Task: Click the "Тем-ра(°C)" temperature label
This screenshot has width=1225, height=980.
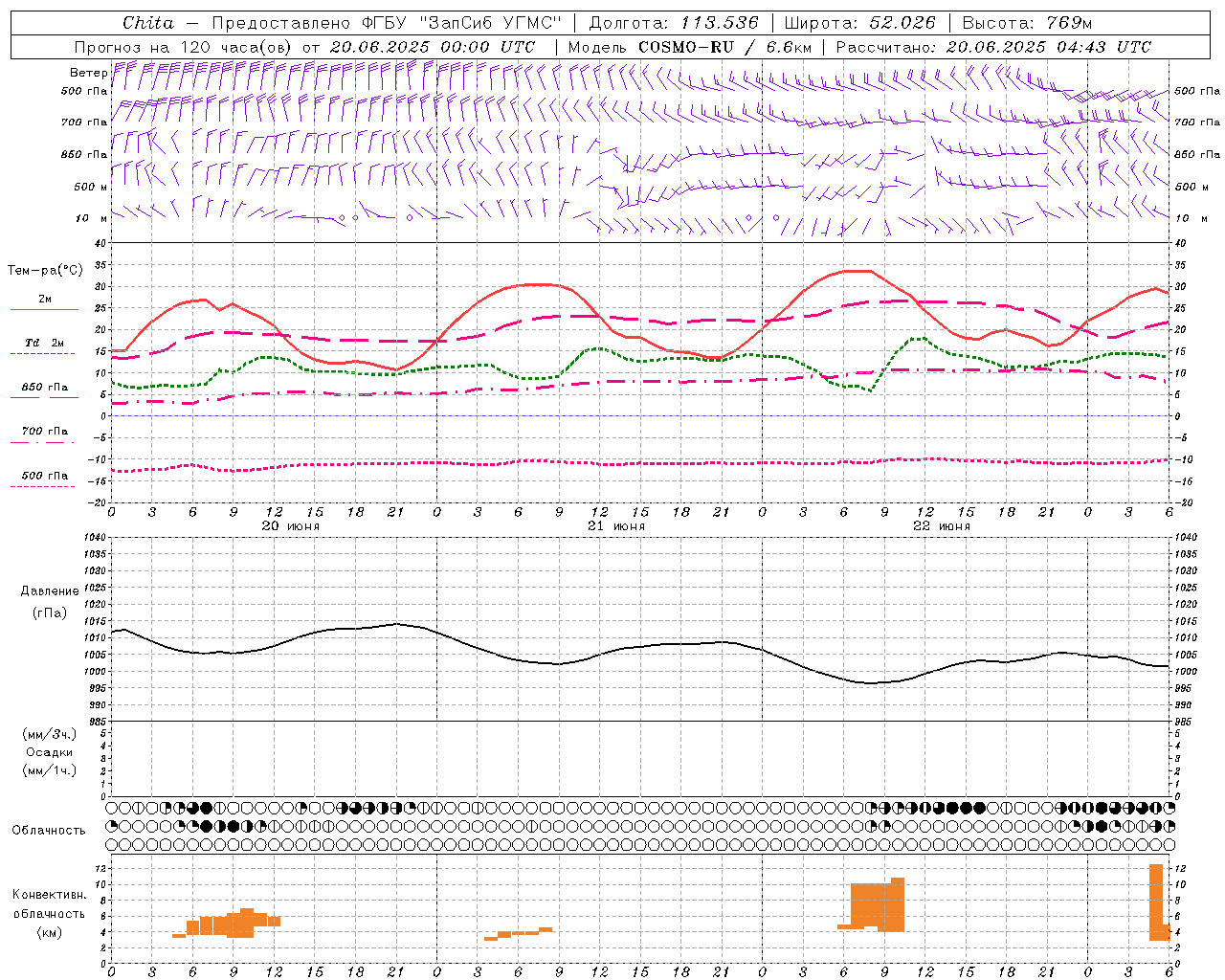Action: click(45, 271)
